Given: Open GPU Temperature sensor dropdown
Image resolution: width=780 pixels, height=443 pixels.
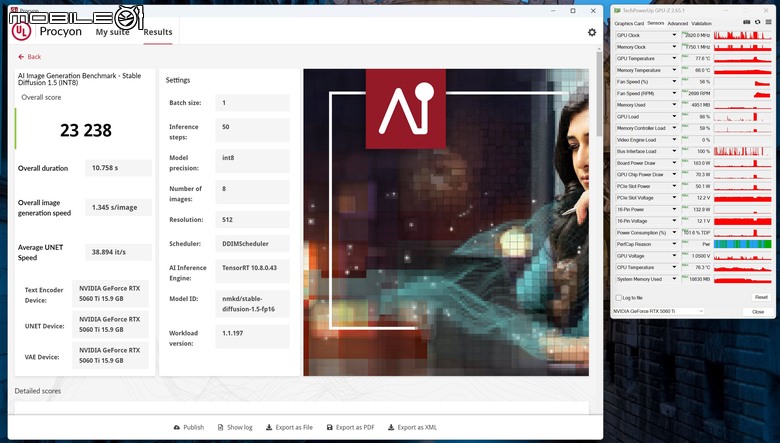Looking at the screenshot, I should [674, 58].
